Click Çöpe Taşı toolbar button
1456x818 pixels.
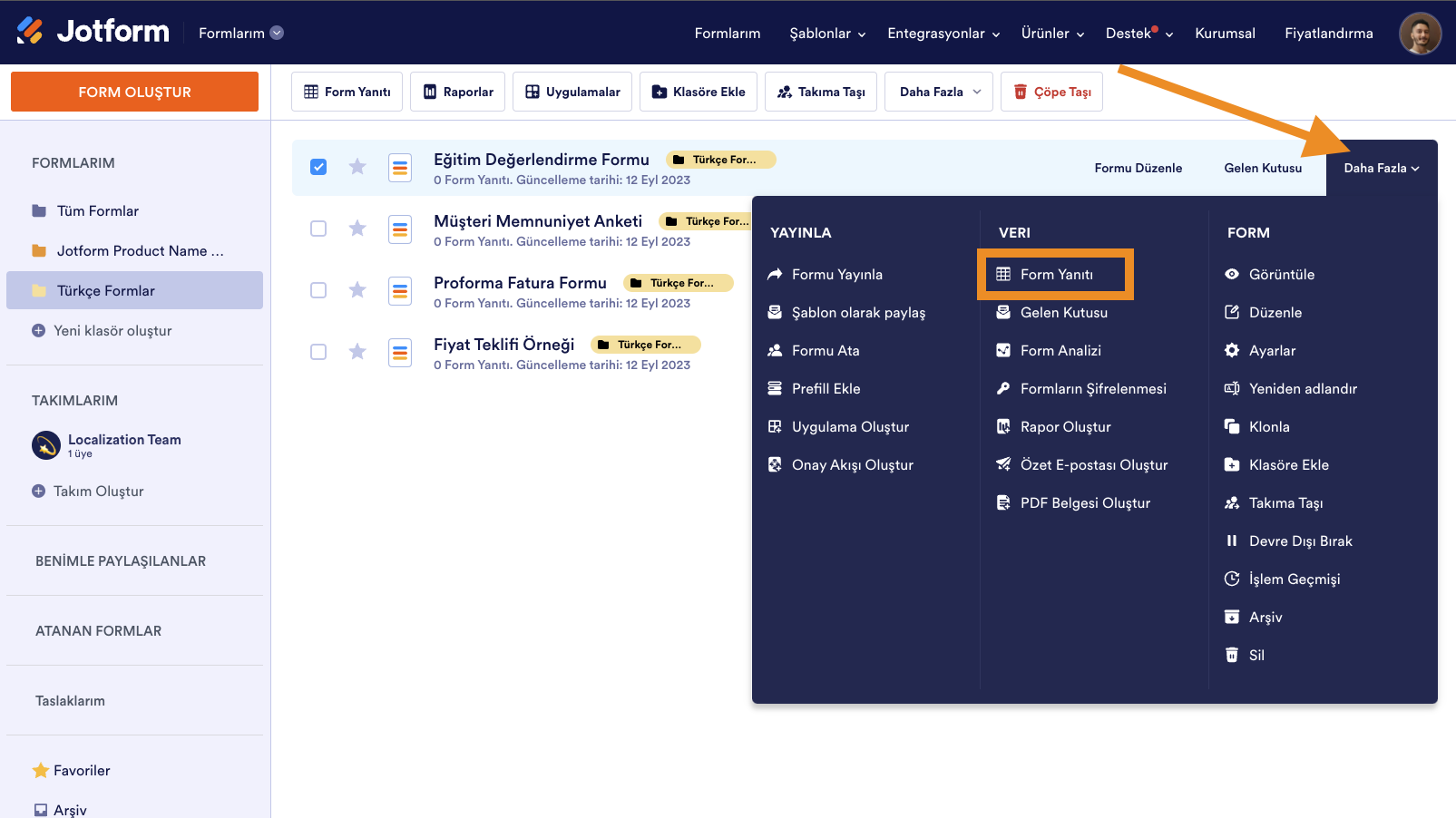point(1051,92)
